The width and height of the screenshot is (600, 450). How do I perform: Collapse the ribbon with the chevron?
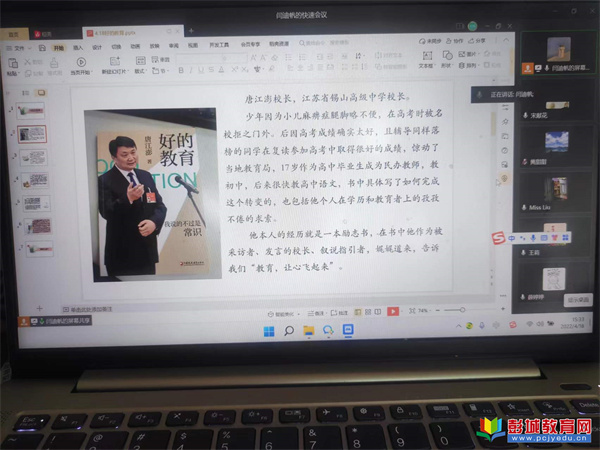click(x=506, y=40)
